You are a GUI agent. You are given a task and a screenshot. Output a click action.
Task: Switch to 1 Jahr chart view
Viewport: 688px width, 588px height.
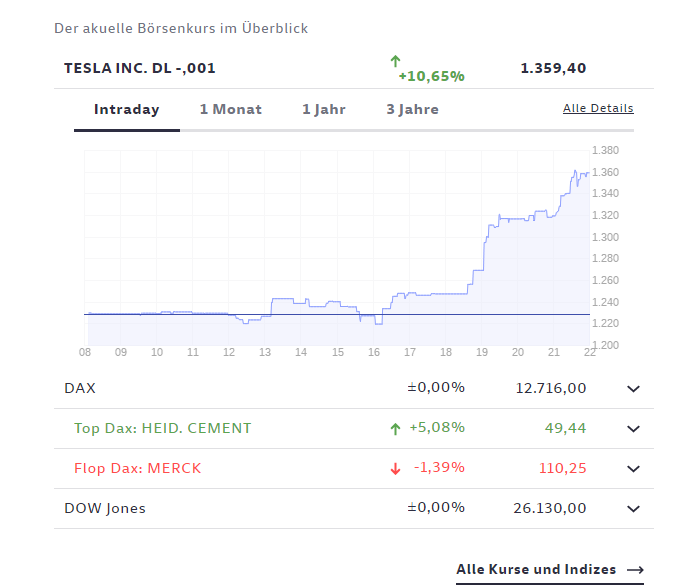tap(324, 109)
